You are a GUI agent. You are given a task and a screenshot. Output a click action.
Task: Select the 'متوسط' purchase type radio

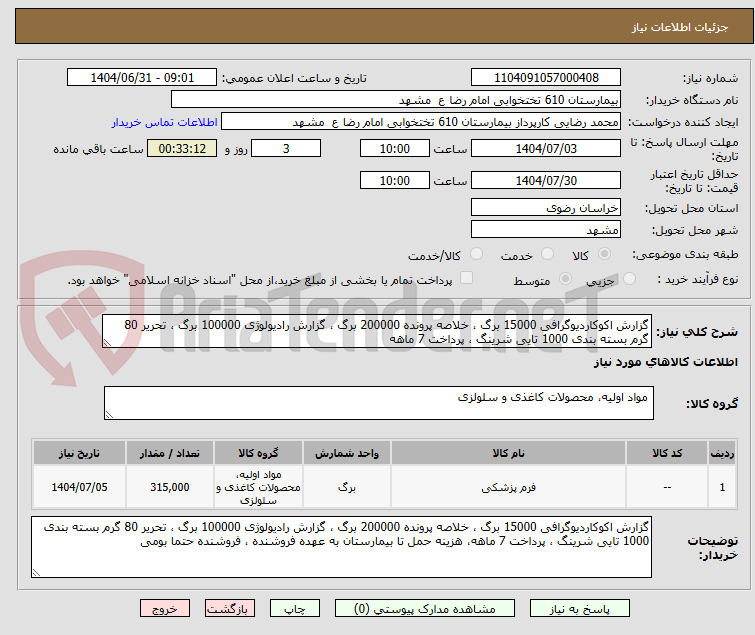(x=565, y=279)
